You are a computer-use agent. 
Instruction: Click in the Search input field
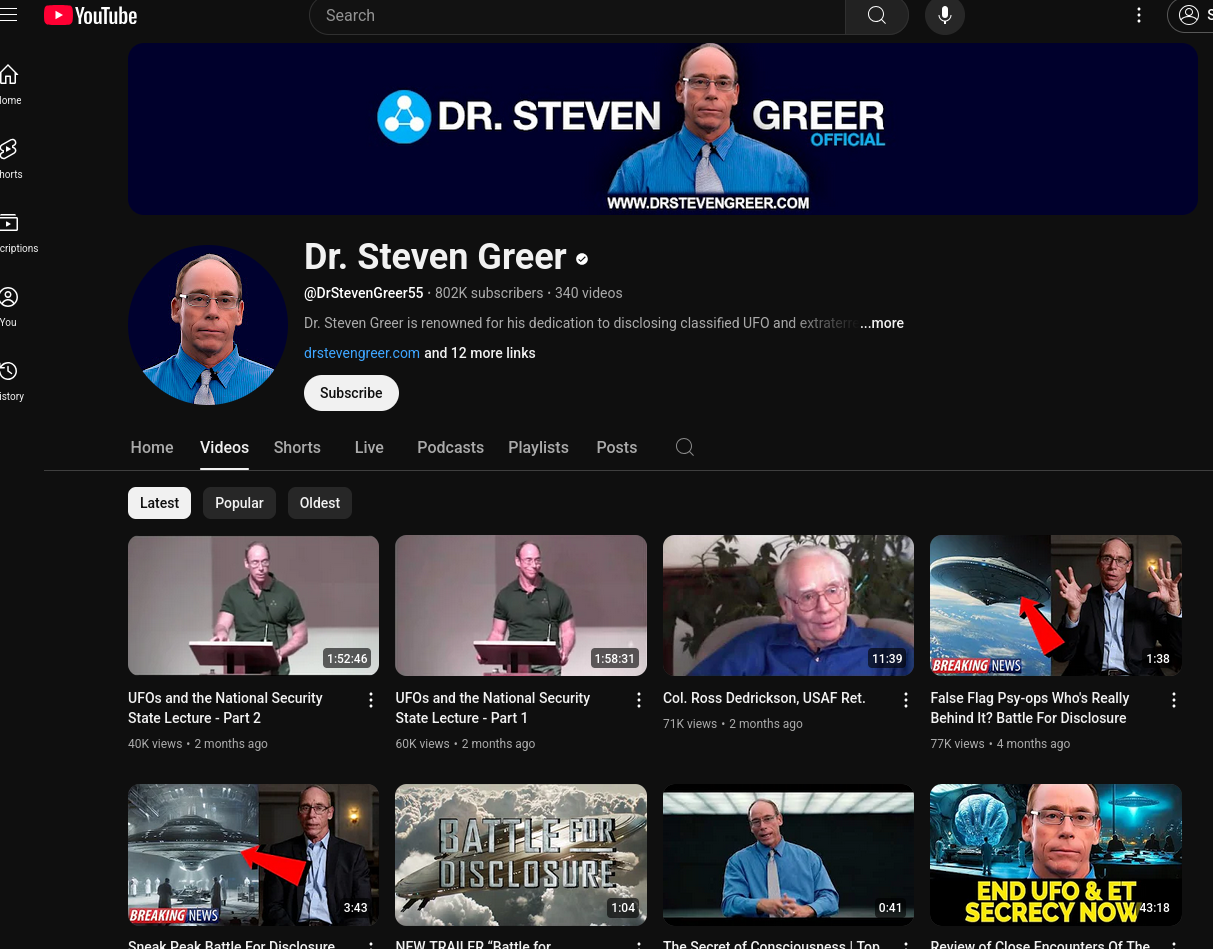pos(577,15)
